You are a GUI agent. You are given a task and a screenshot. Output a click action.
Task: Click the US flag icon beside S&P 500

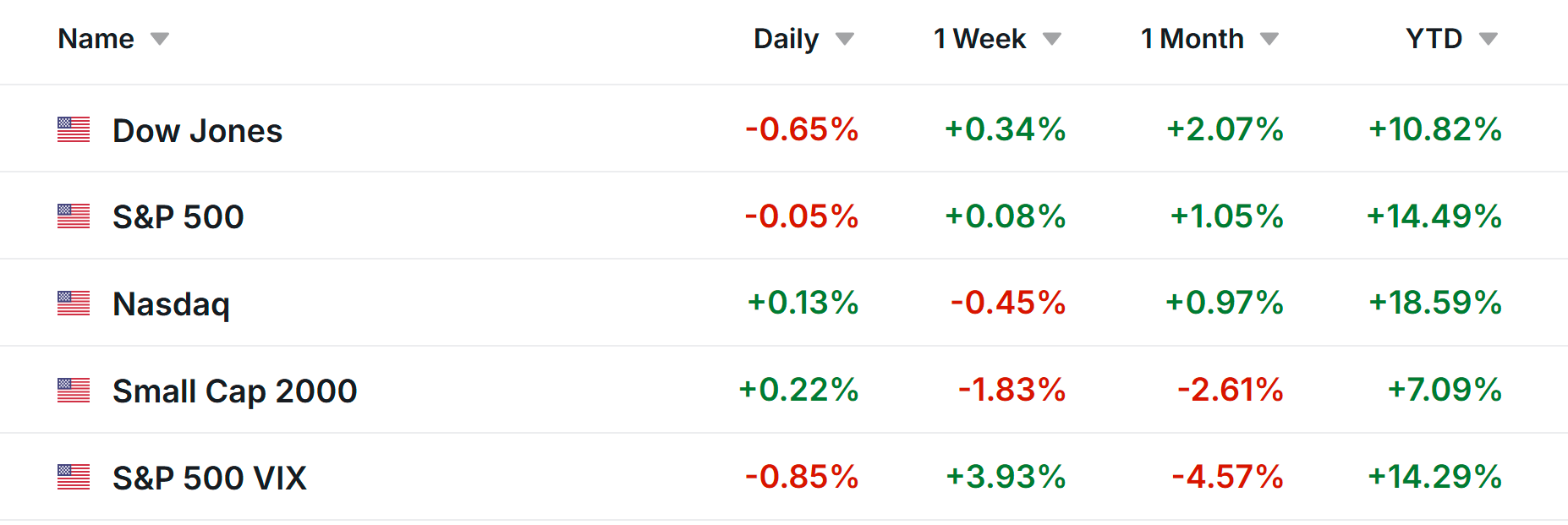(x=74, y=216)
